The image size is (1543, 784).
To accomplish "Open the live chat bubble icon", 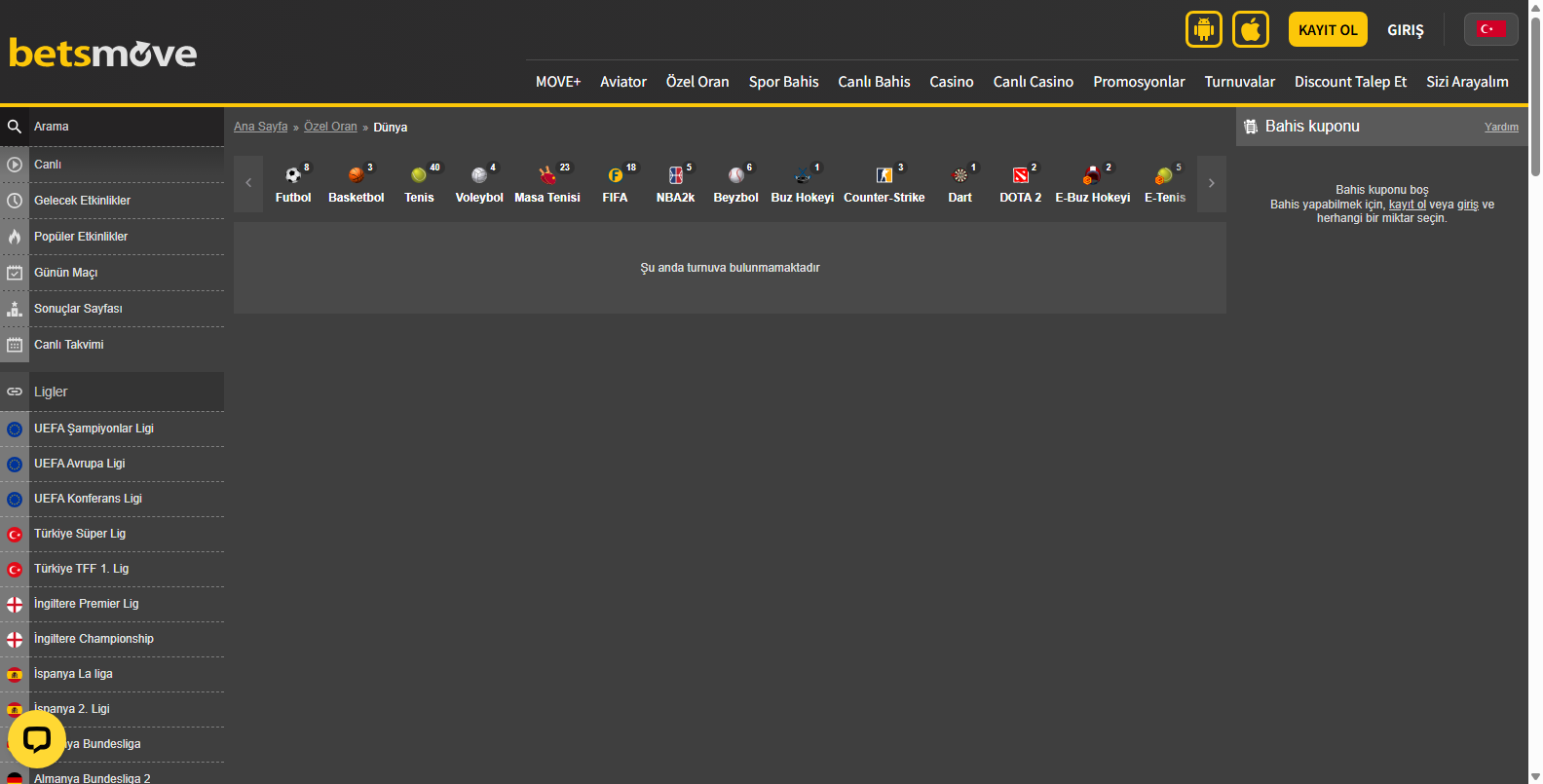I will (x=37, y=739).
